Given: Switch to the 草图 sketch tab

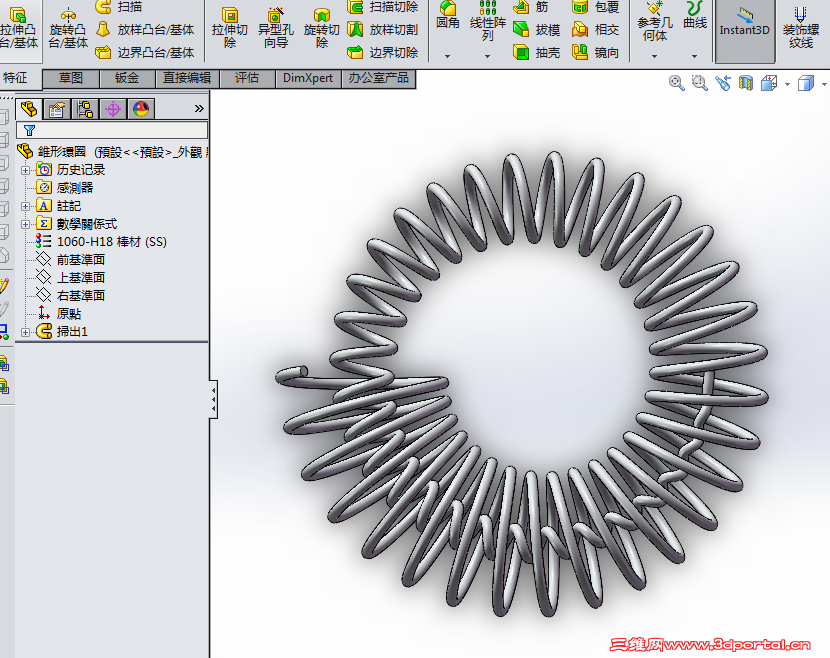Looking at the screenshot, I should point(71,78).
